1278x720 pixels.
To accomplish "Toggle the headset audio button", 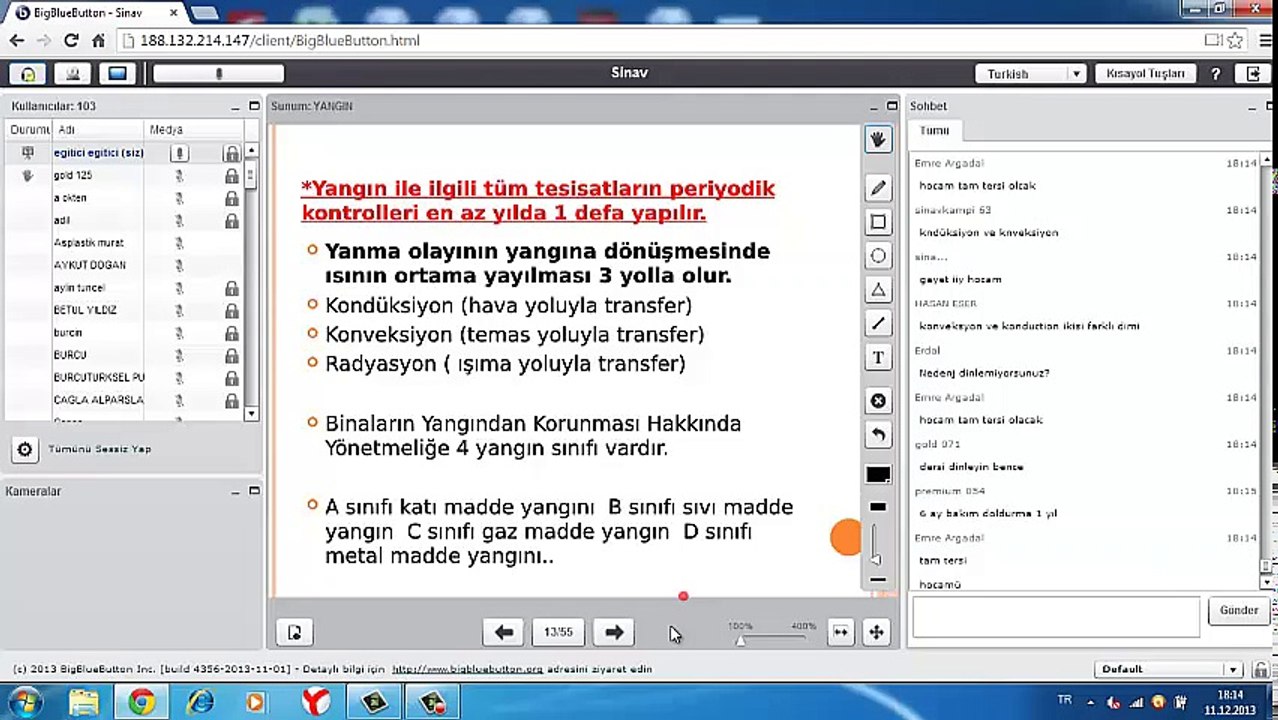I will [28, 73].
